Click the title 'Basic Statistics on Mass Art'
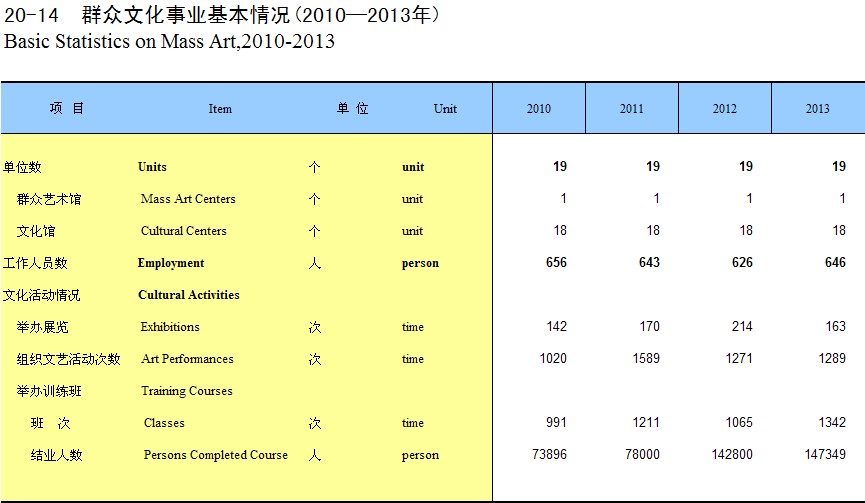The height and width of the screenshot is (503, 865). 169,42
